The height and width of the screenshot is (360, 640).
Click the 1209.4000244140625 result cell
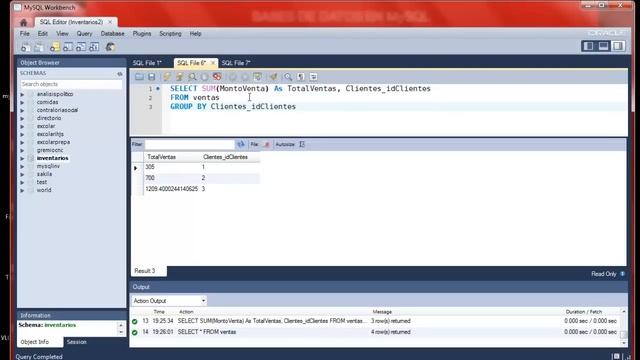(x=171, y=189)
